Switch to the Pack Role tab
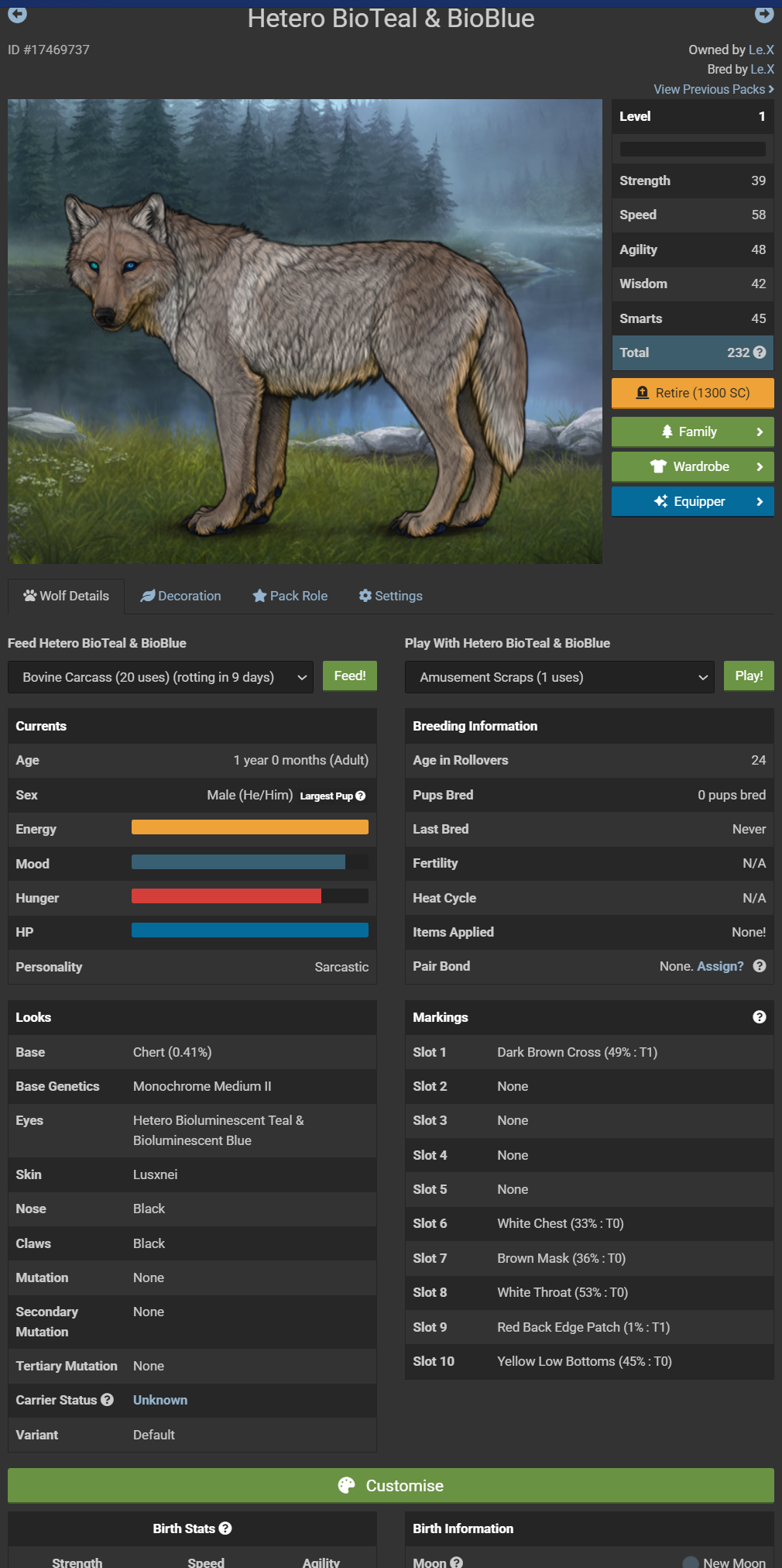This screenshot has width=782, height=1568. [x=290, y=596]
